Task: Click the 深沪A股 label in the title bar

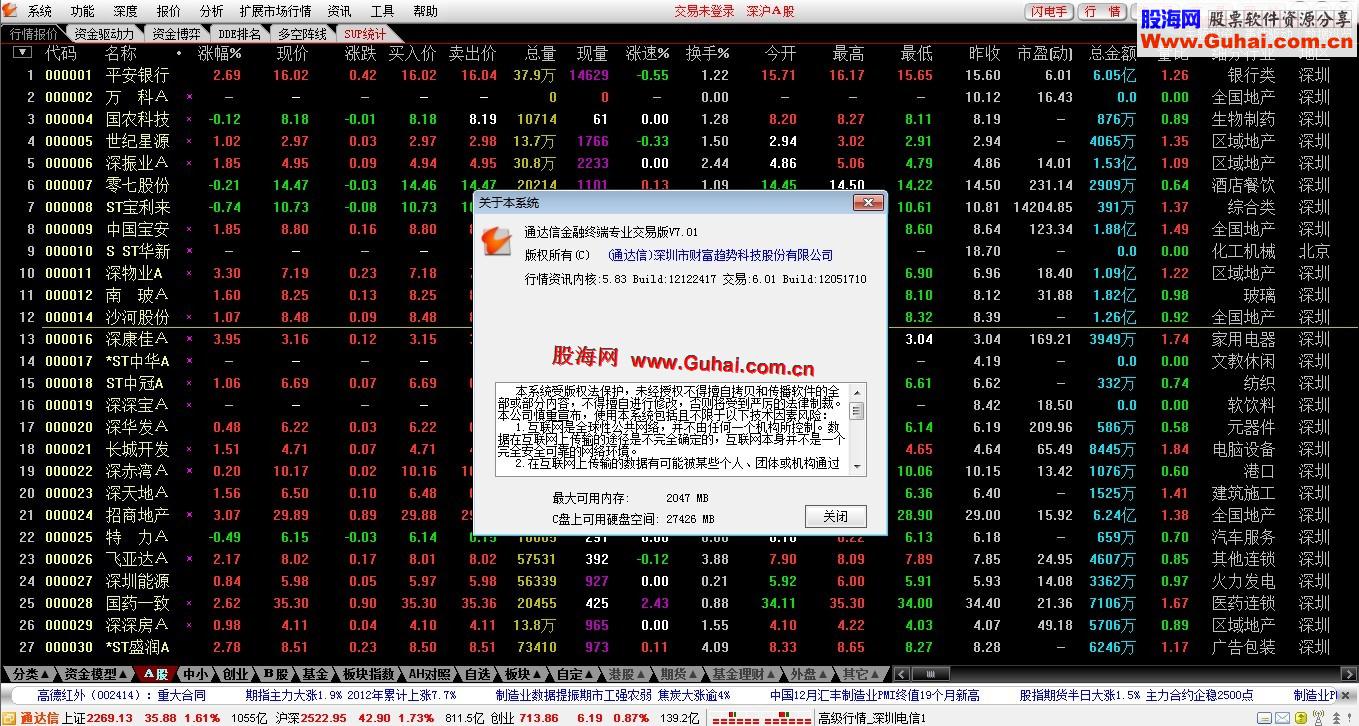Action: pos(770,11)
